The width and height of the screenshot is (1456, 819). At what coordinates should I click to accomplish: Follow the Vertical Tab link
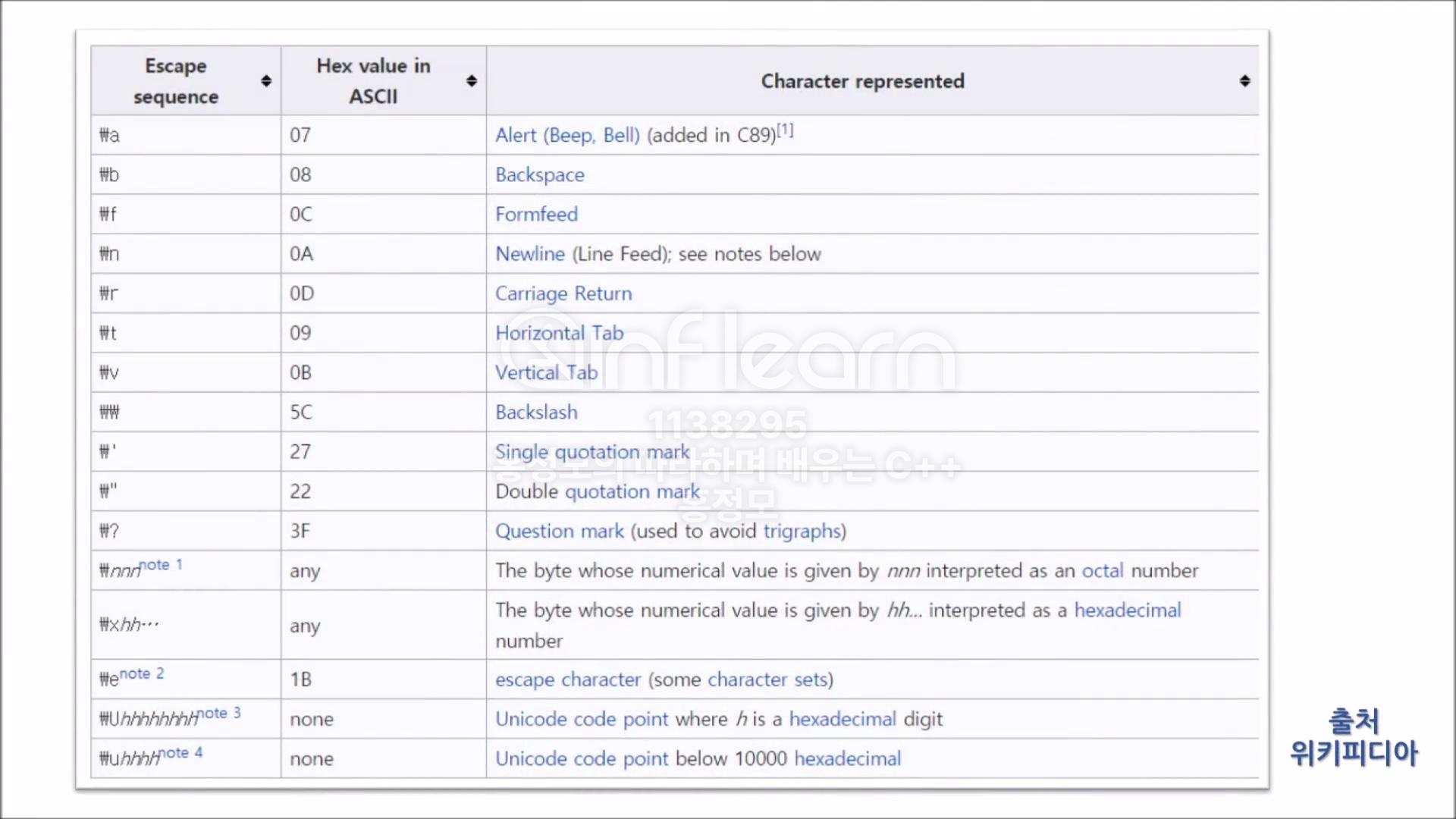(x=546, y=372)
